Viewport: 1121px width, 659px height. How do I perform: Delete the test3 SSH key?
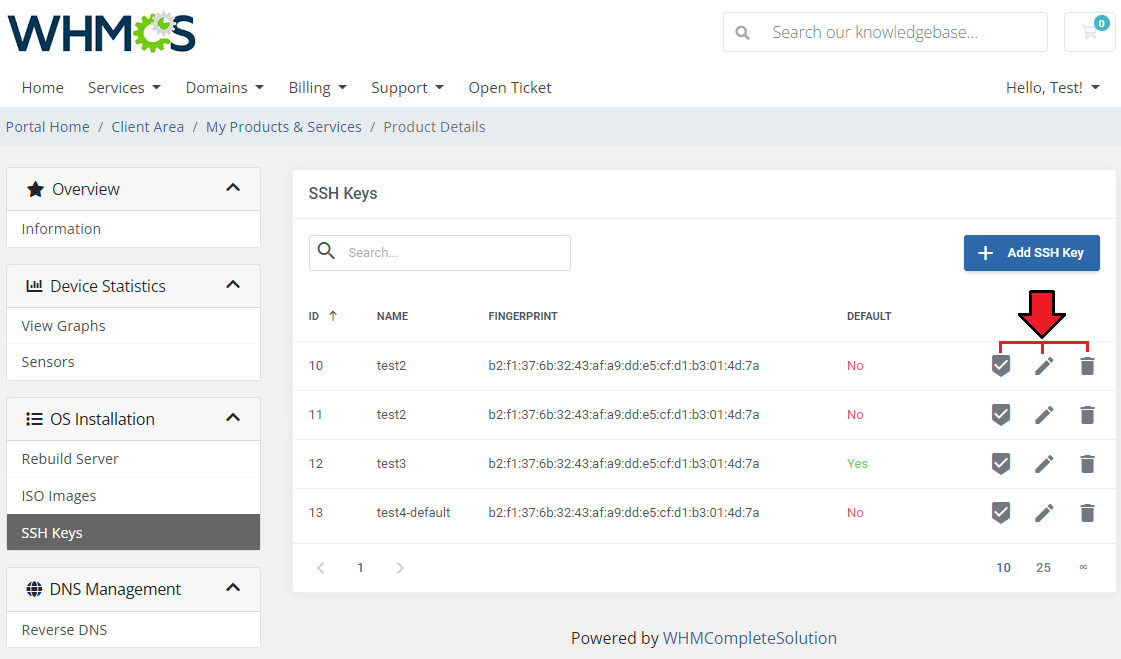pyautogui.click(x=1087, y=464)
